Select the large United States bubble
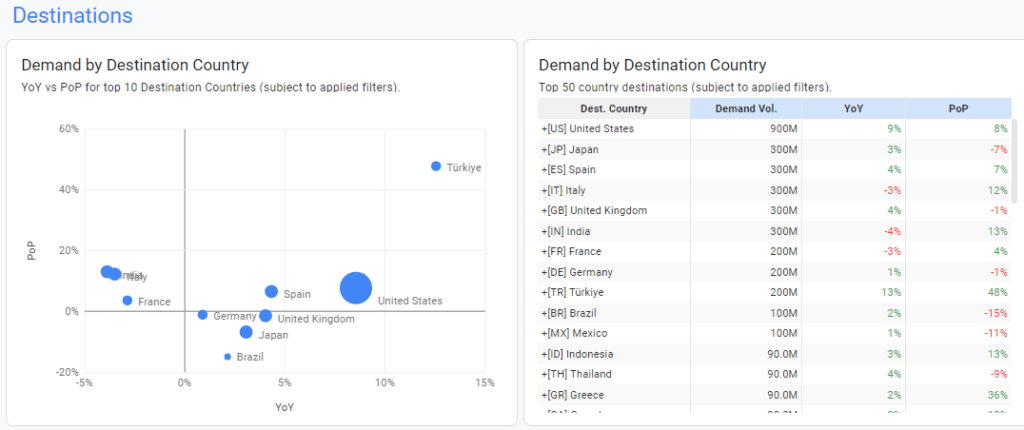1024x430 pixels. coord(356,288)
